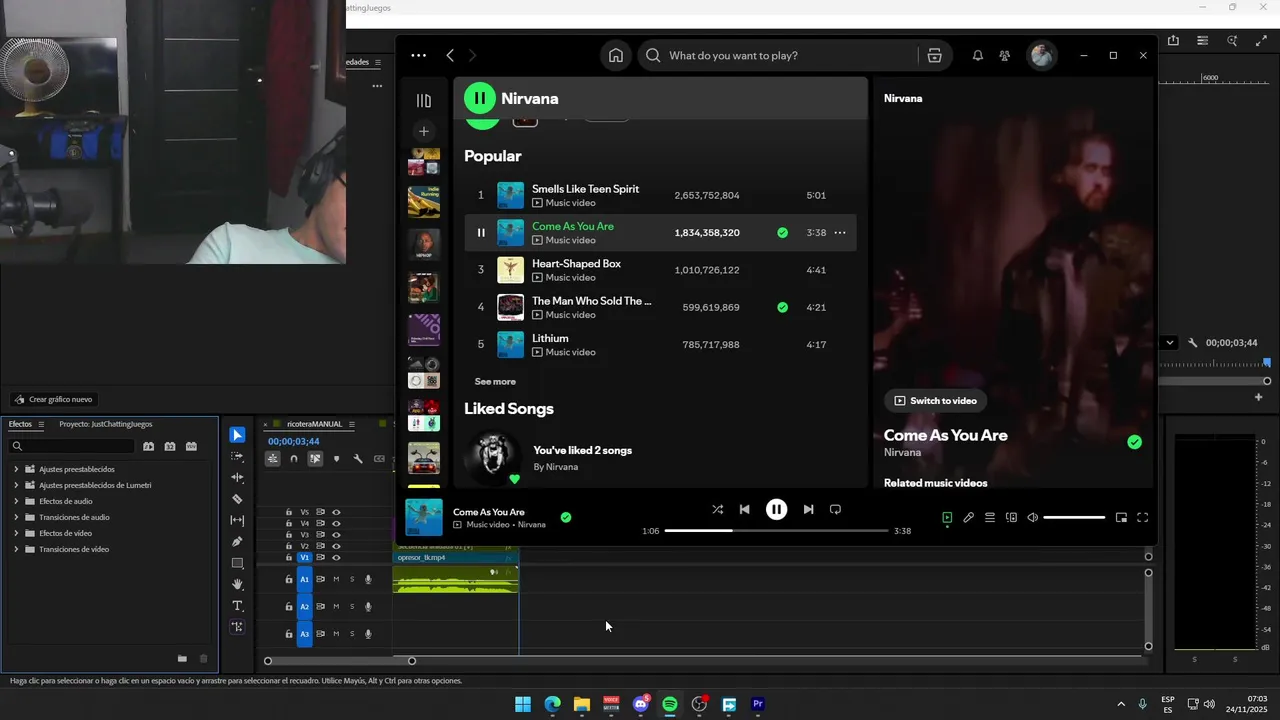Enable voice-over record on A3

pos(368,634)
